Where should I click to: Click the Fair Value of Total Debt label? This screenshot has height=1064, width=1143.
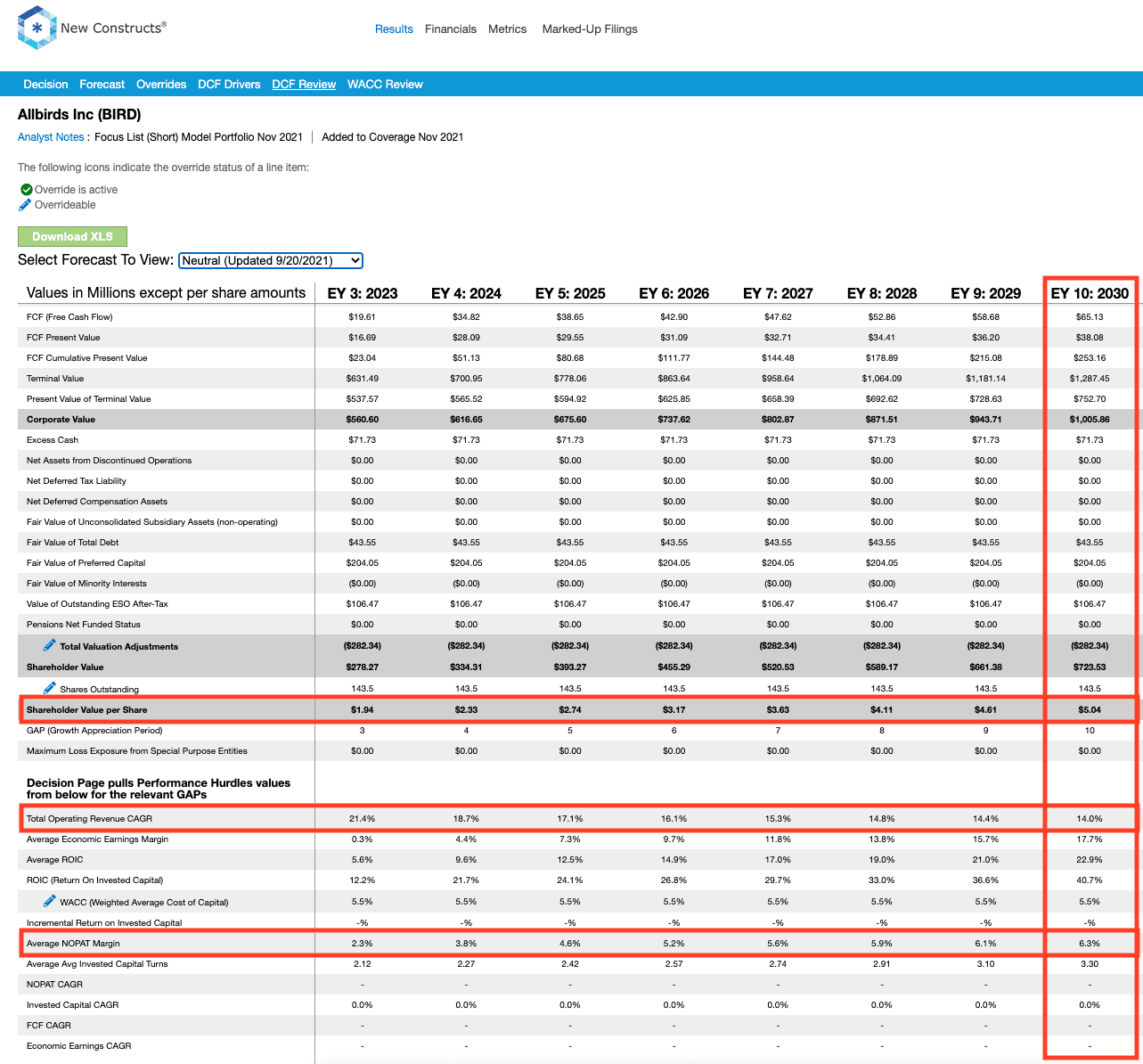[x=72, y=543]
